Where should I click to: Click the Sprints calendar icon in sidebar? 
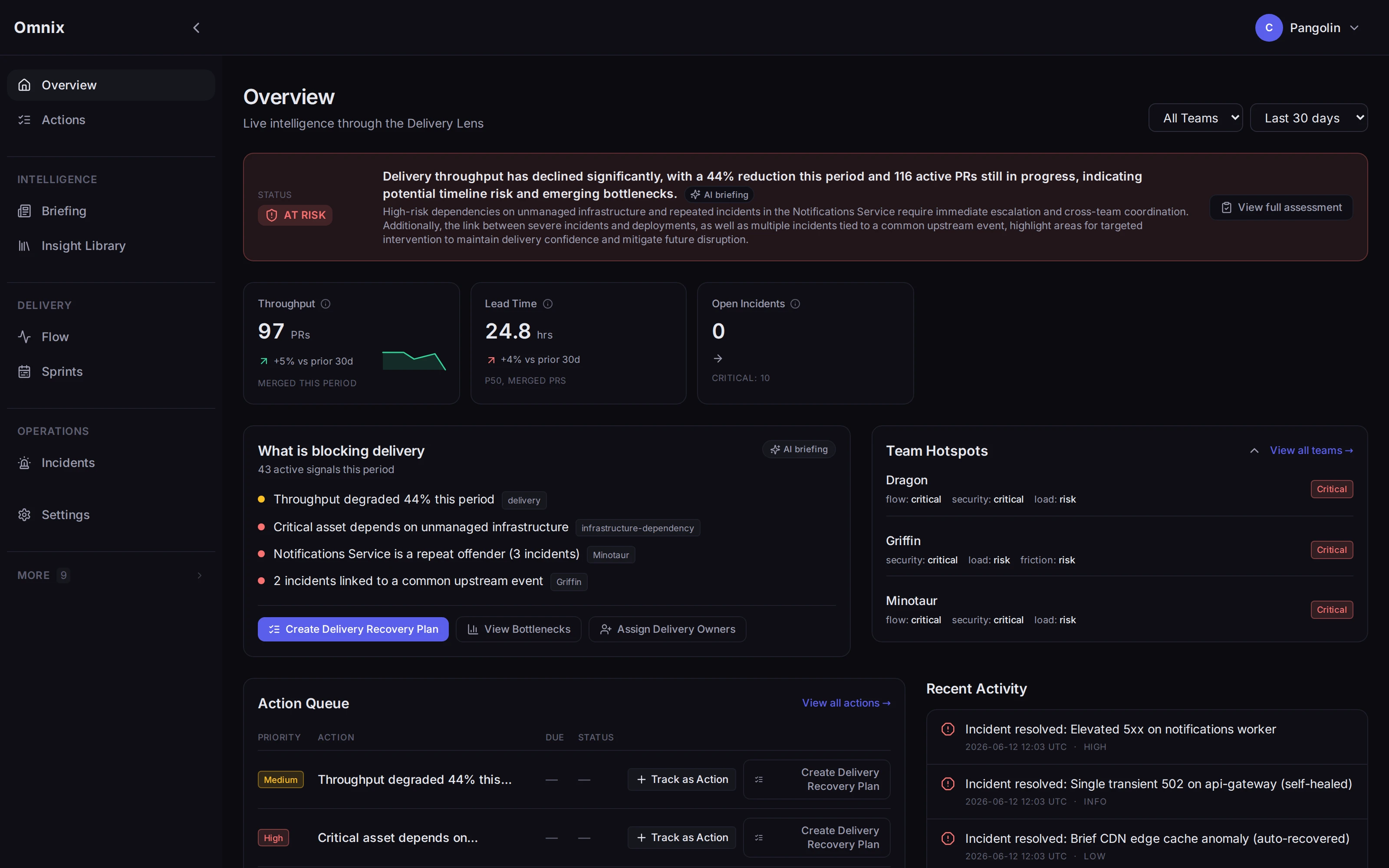24,372
